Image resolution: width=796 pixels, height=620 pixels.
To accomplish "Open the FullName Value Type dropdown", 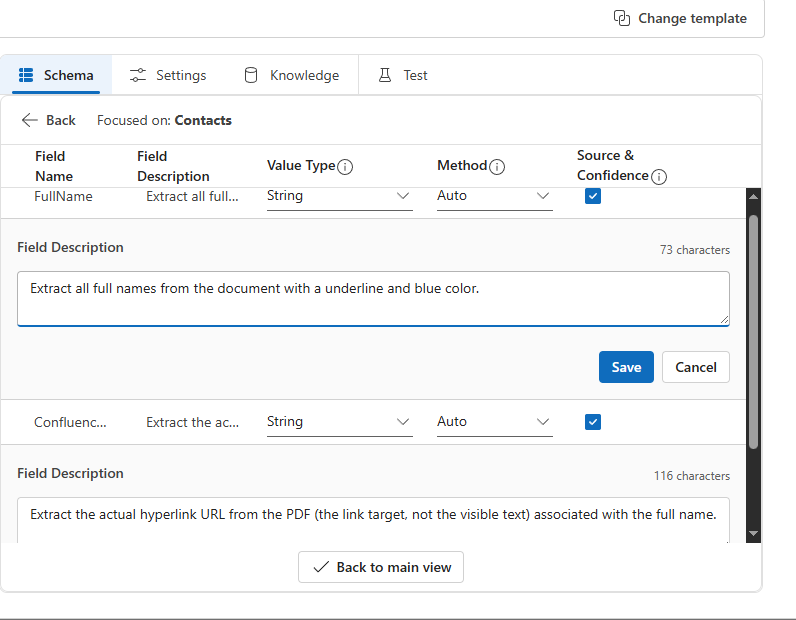I will [339, 196].
